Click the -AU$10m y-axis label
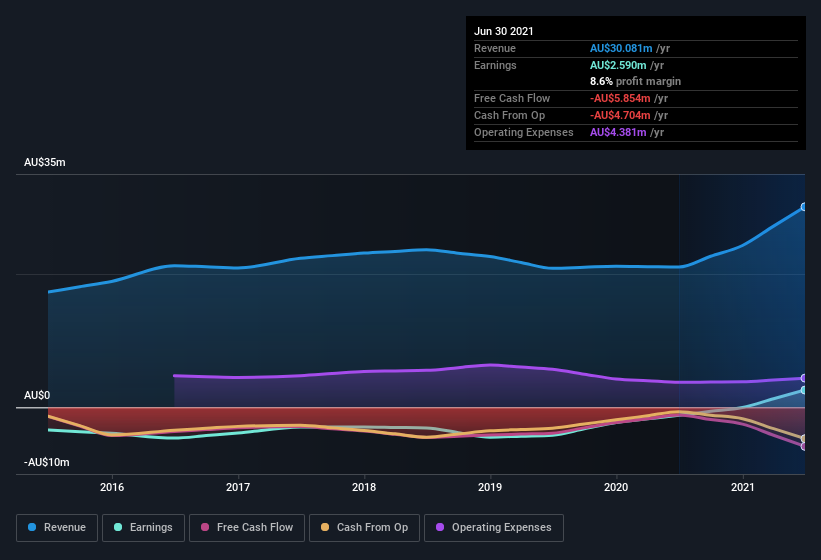 tap(47, 462)
